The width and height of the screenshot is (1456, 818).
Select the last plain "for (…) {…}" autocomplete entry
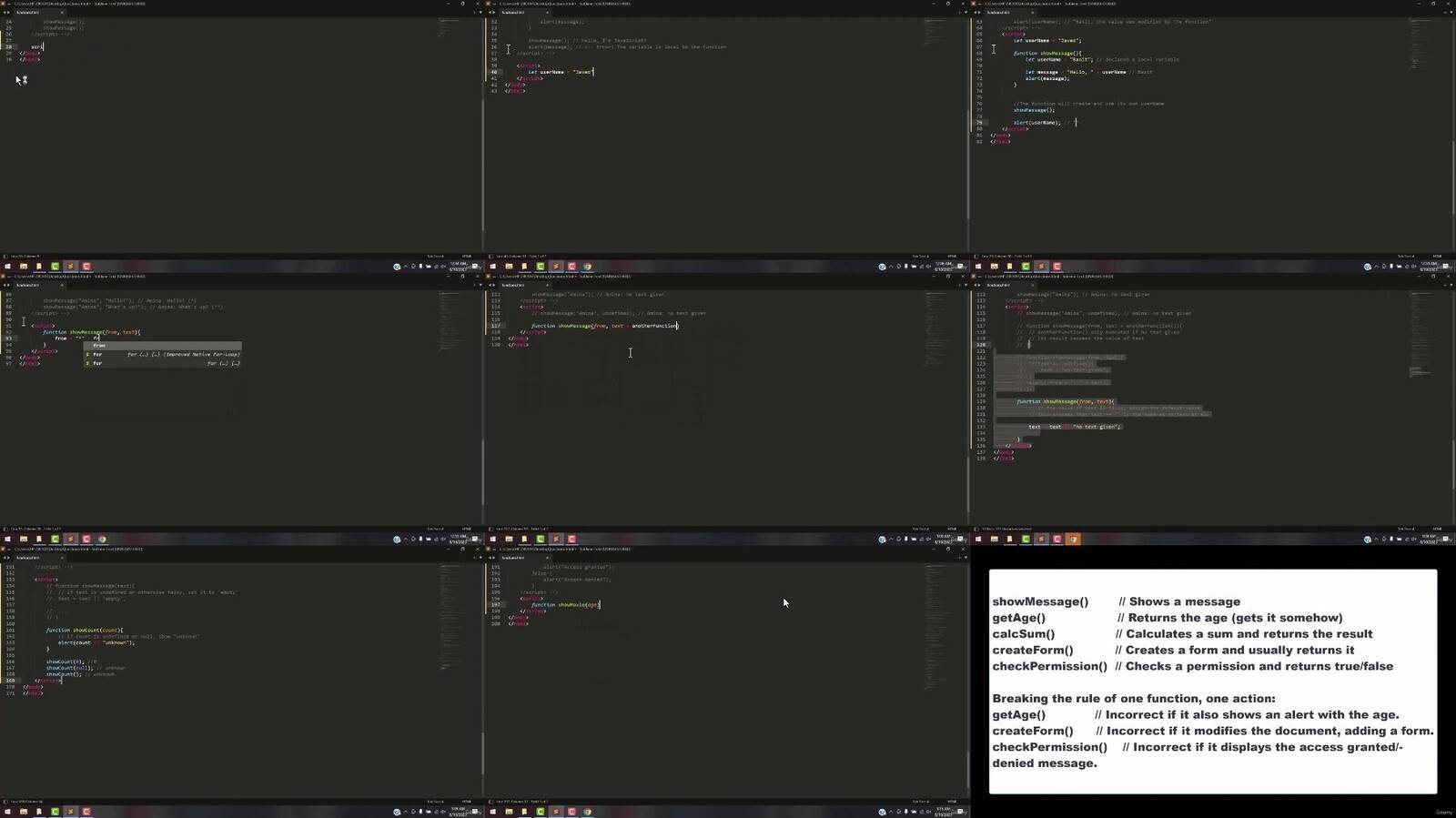(162, 363)
